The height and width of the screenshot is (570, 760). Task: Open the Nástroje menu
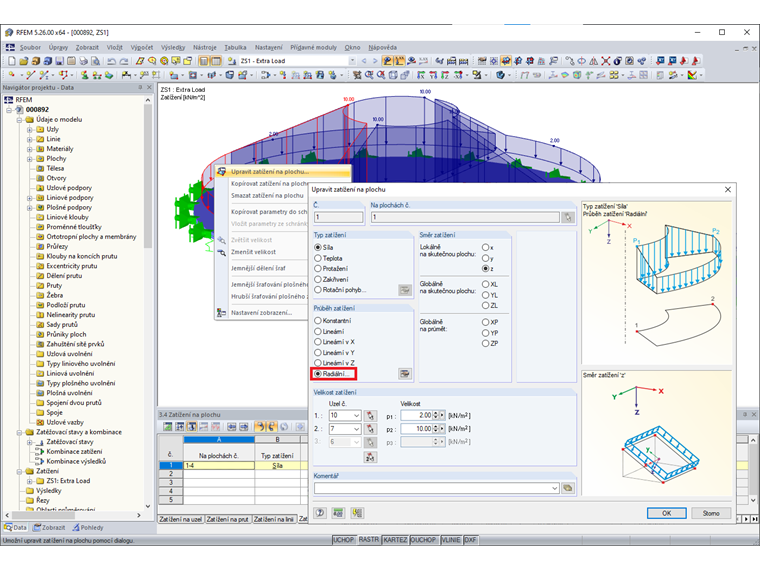[x=205, y=48]
